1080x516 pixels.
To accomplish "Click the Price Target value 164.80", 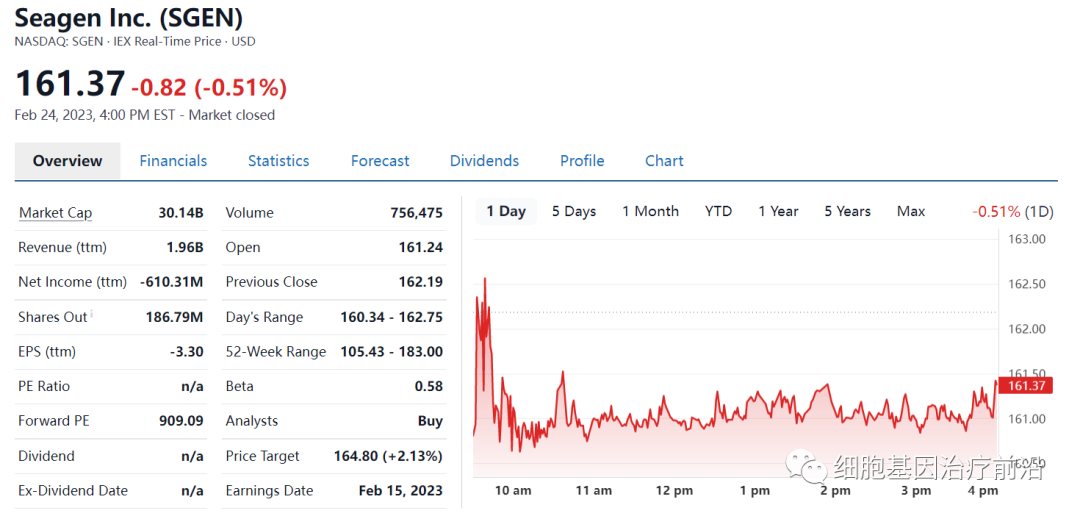I will pyautogui.click(x=388, y=456).
